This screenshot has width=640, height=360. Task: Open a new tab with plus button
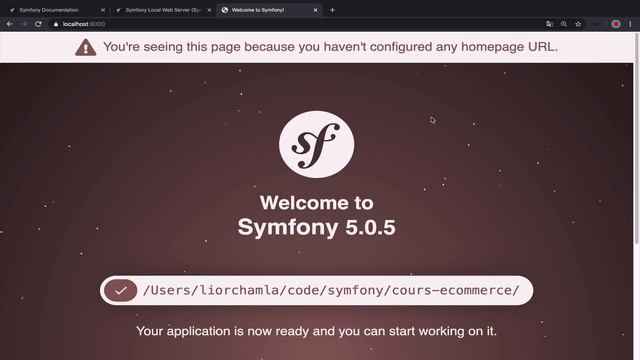pos(332,10)
